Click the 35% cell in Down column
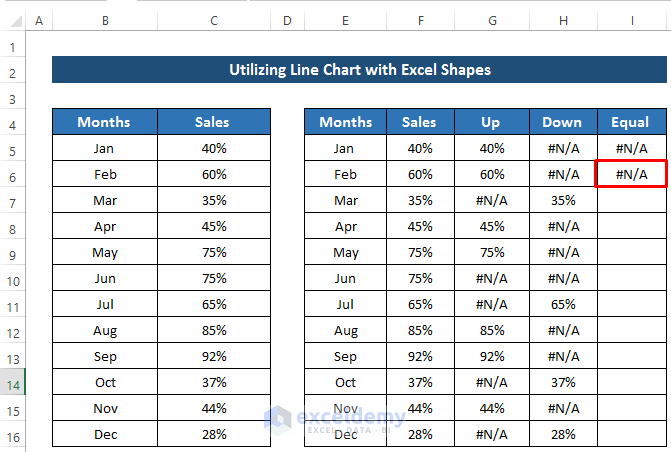The image size is (671, 452). coord(562,200)
